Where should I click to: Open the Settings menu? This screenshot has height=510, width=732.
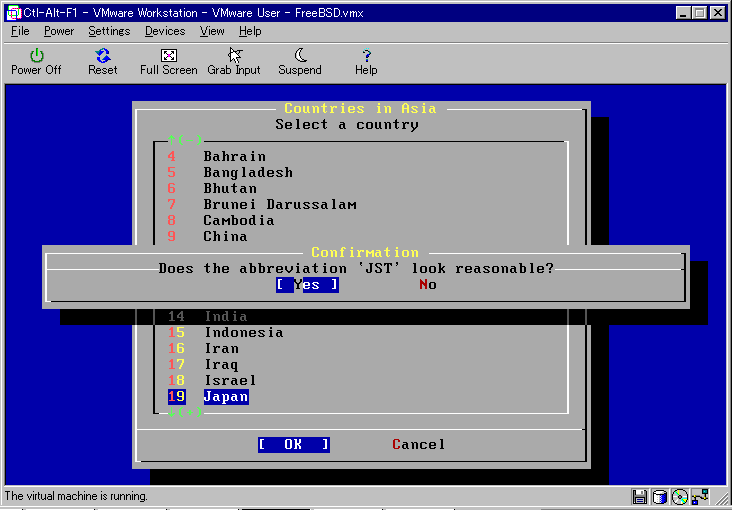click(x=109, y=31)
